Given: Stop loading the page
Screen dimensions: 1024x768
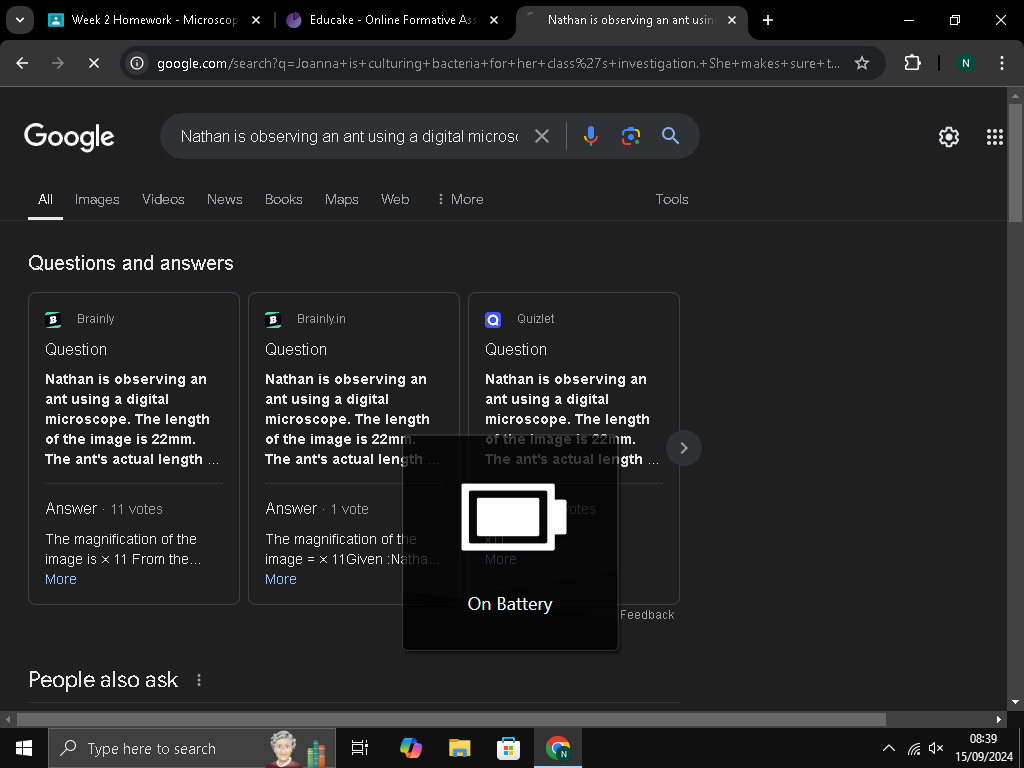Looking at the screenshot, I should pyautogui.click(x=93, y=63).
